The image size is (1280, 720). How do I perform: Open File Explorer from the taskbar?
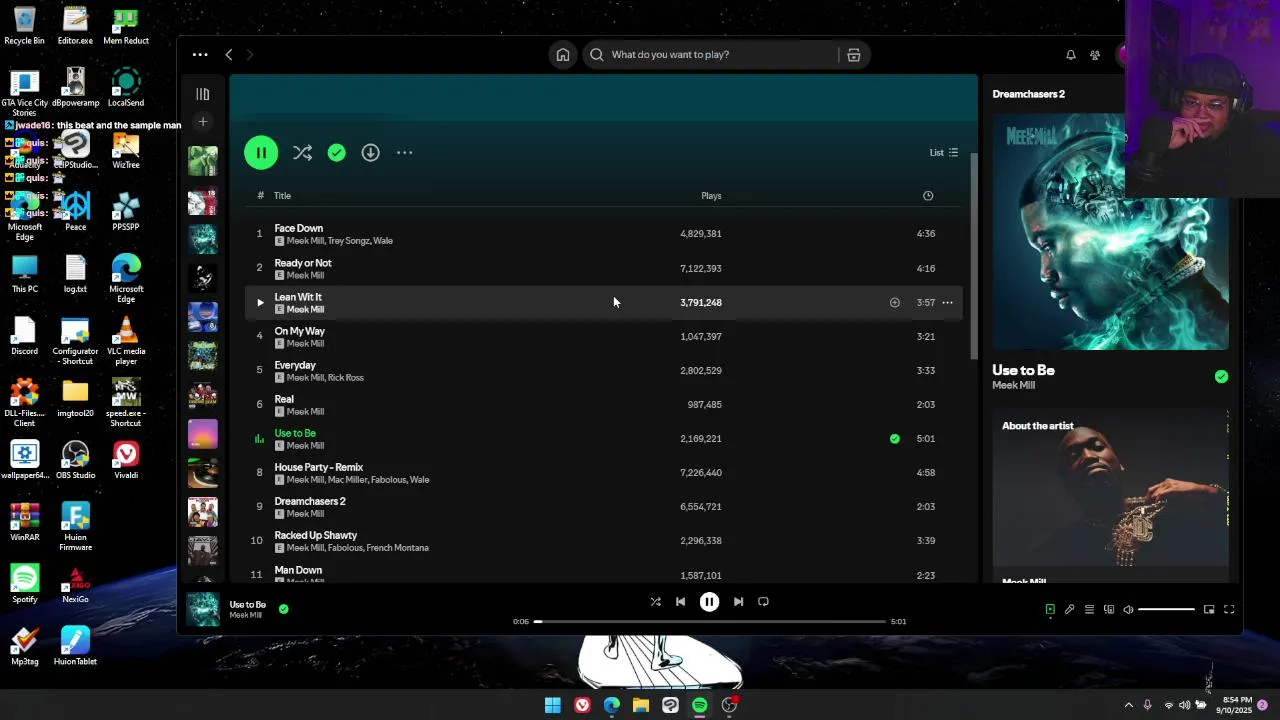[641, 705]
